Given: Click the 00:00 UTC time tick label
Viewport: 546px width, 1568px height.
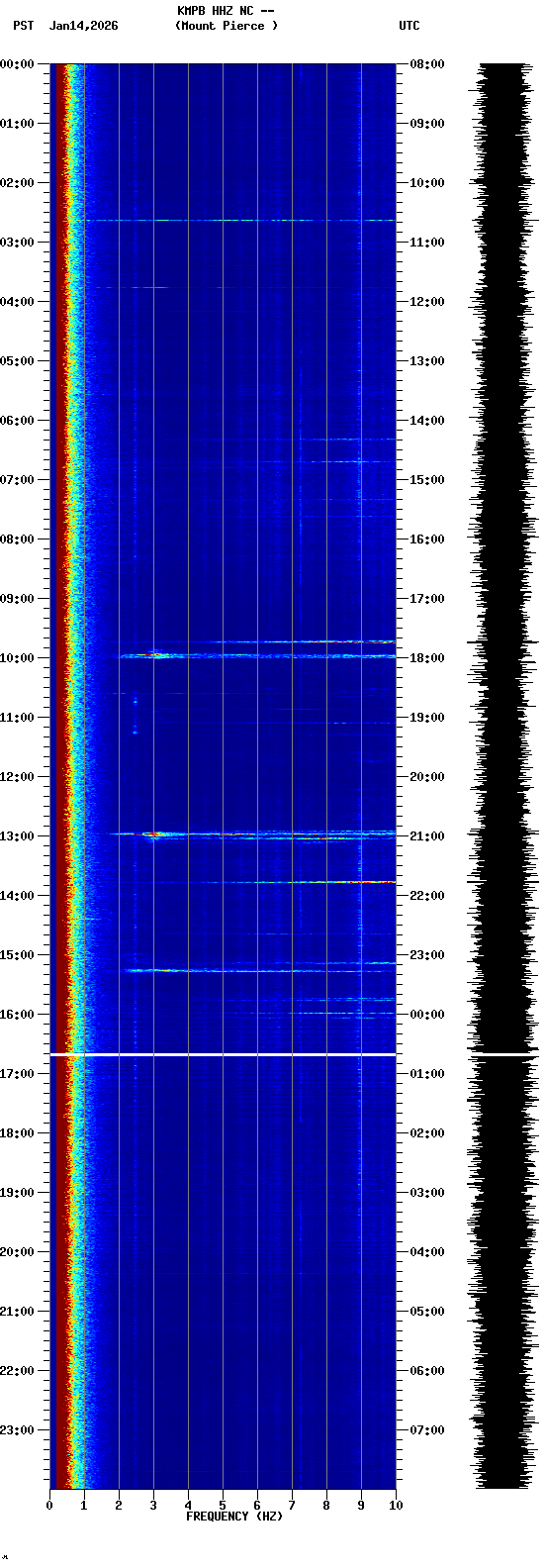Looking at the screenshot, I should click(x=427, y=1015).
